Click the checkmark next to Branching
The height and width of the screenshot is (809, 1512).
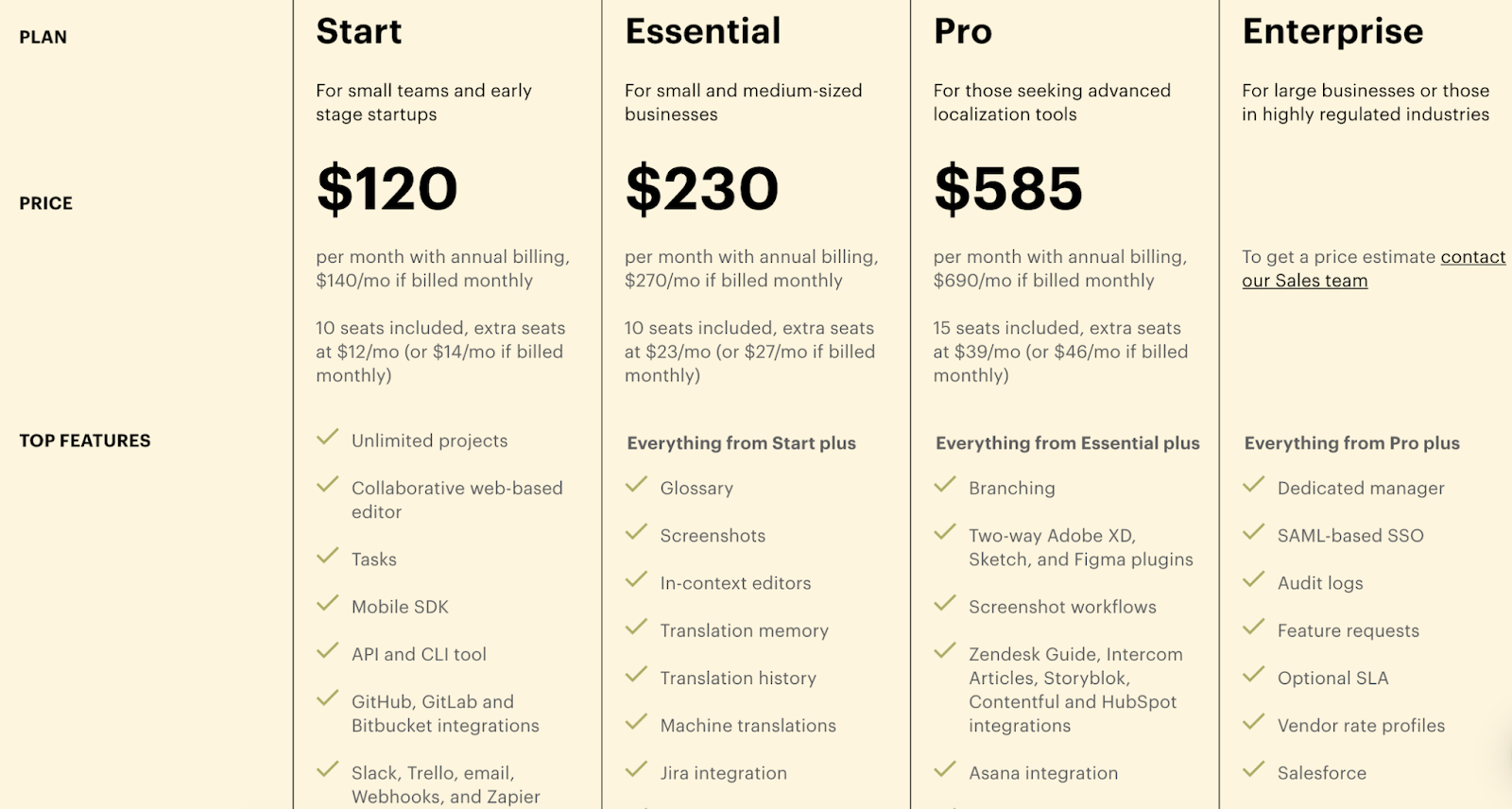pyautogui.click(x=945, y=485)
